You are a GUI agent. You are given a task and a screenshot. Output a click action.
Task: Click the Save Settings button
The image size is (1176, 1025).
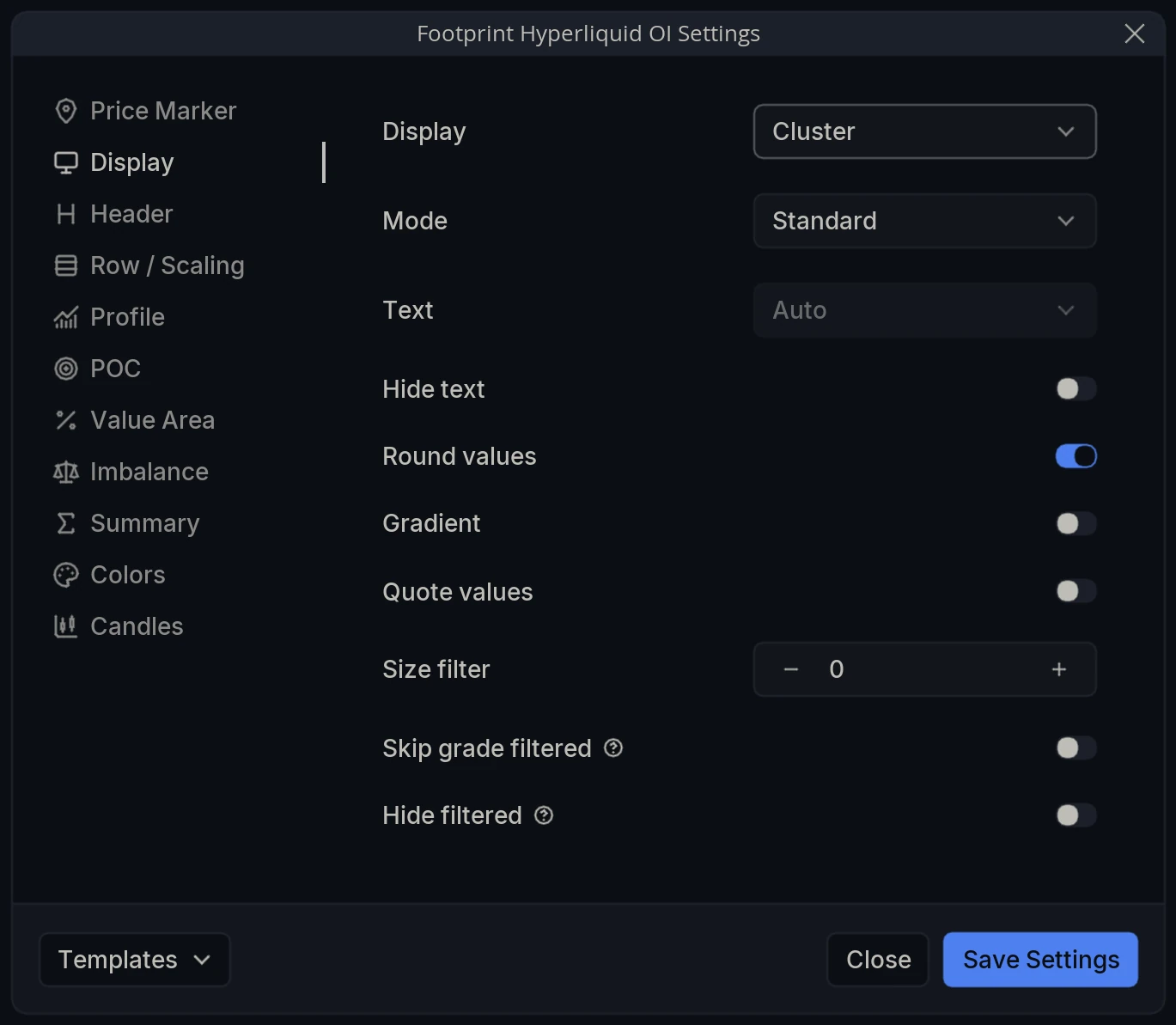(x=1040, y=960)
